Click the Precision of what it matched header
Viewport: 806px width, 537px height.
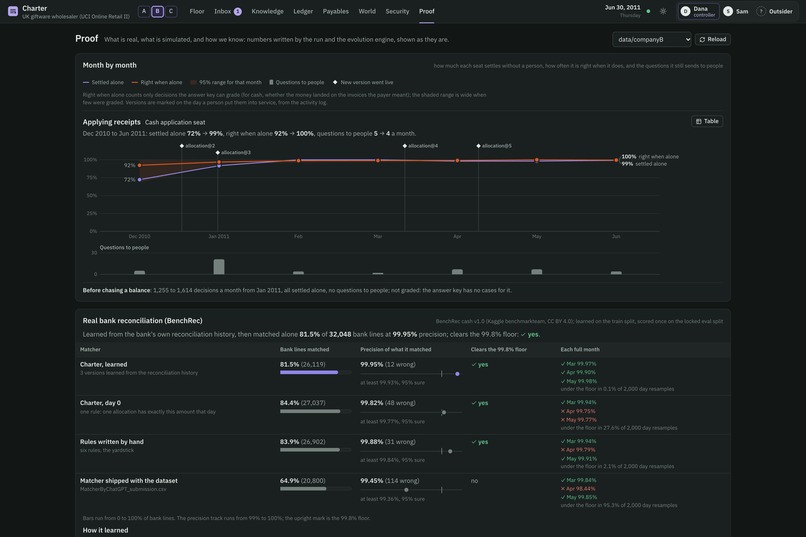point(396,349)
